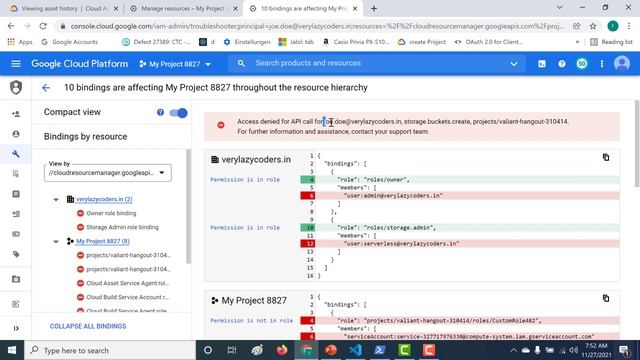The width and height of the screenshot is (640, 360).
Task: Click the search magnifier icon
Action: click(241, 63)
